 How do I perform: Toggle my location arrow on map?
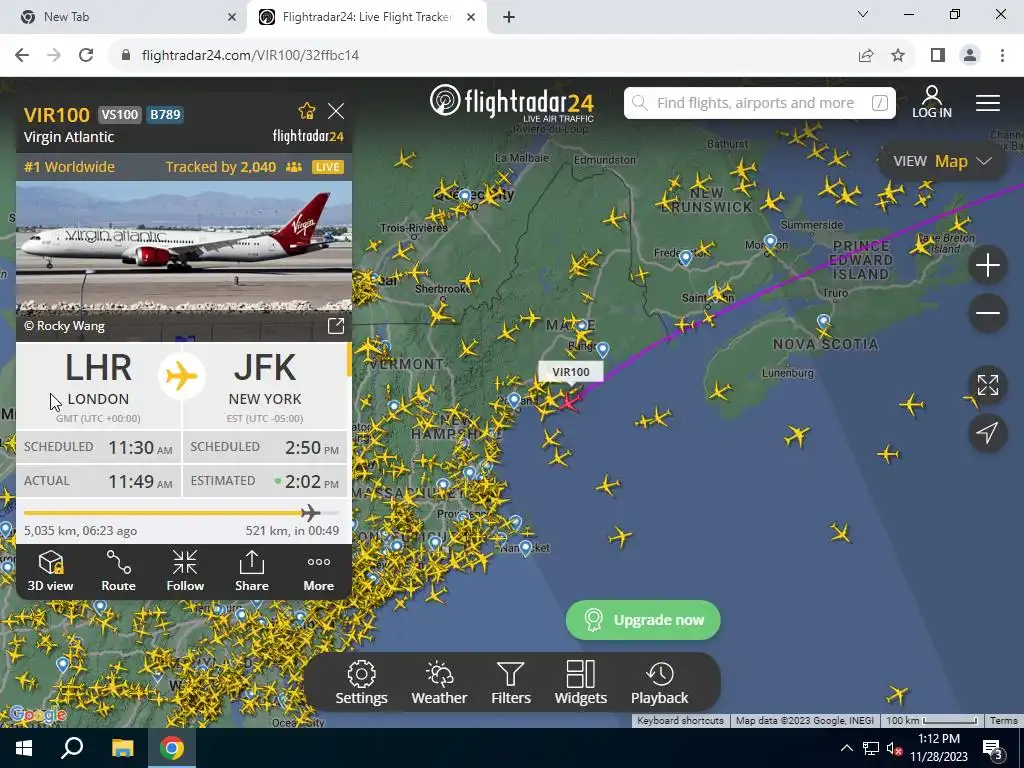click(x=987, y=432)
